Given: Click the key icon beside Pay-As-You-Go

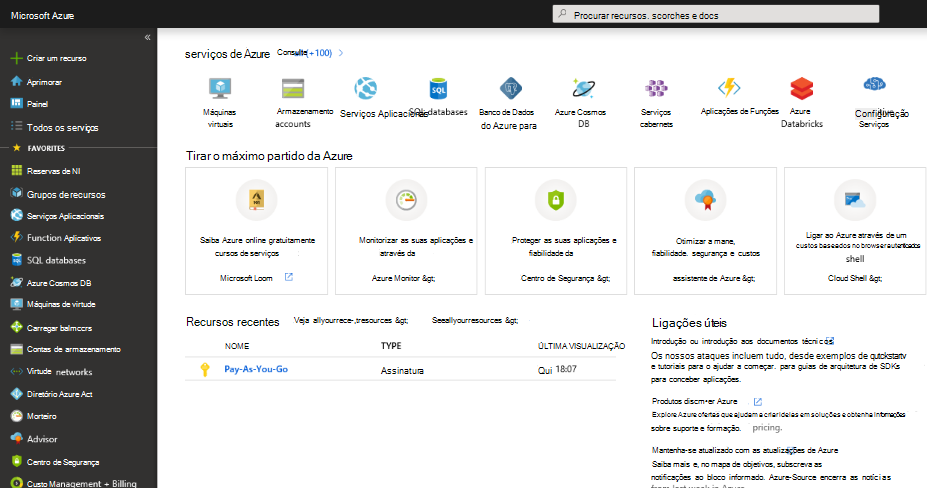Looking at the screenshot, I should 205,370.
